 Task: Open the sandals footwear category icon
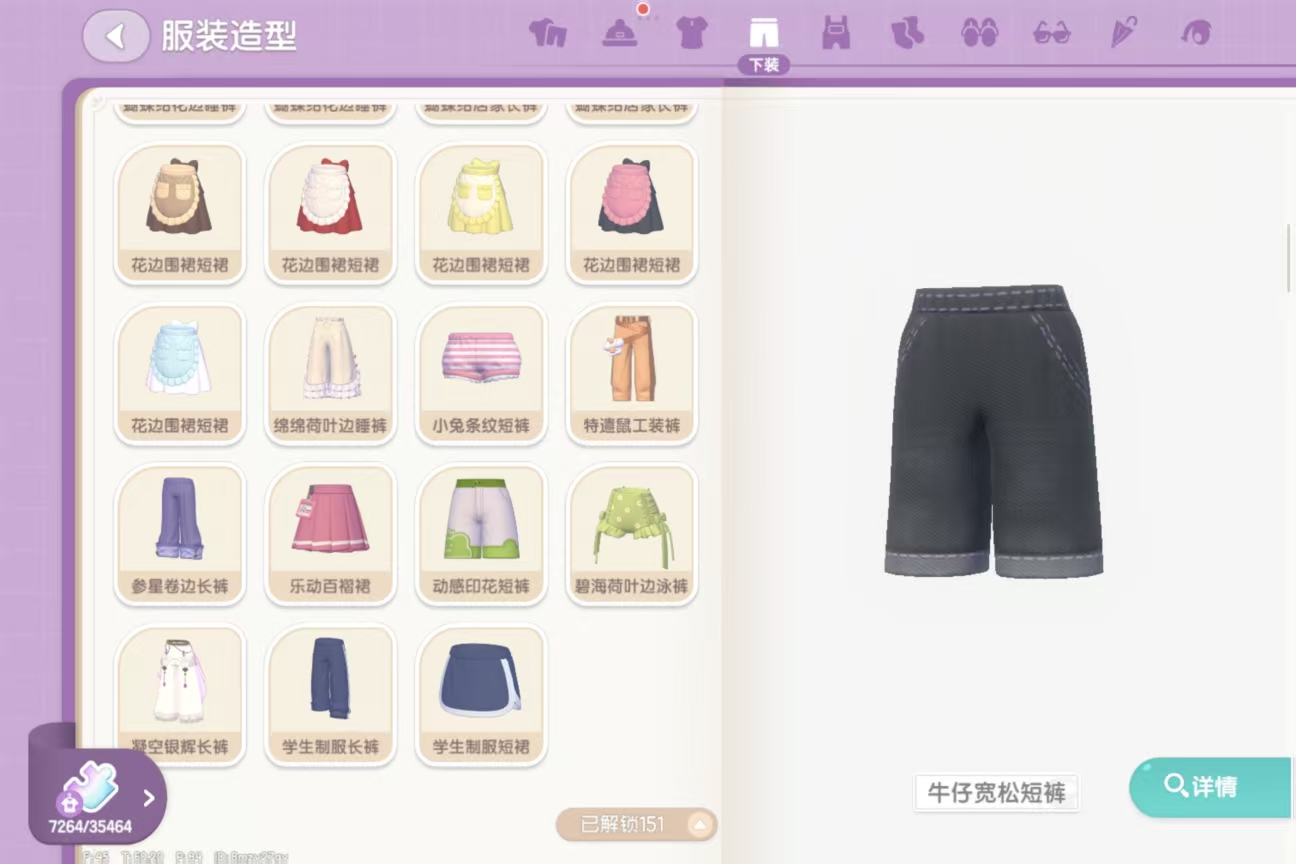point(979,33)
